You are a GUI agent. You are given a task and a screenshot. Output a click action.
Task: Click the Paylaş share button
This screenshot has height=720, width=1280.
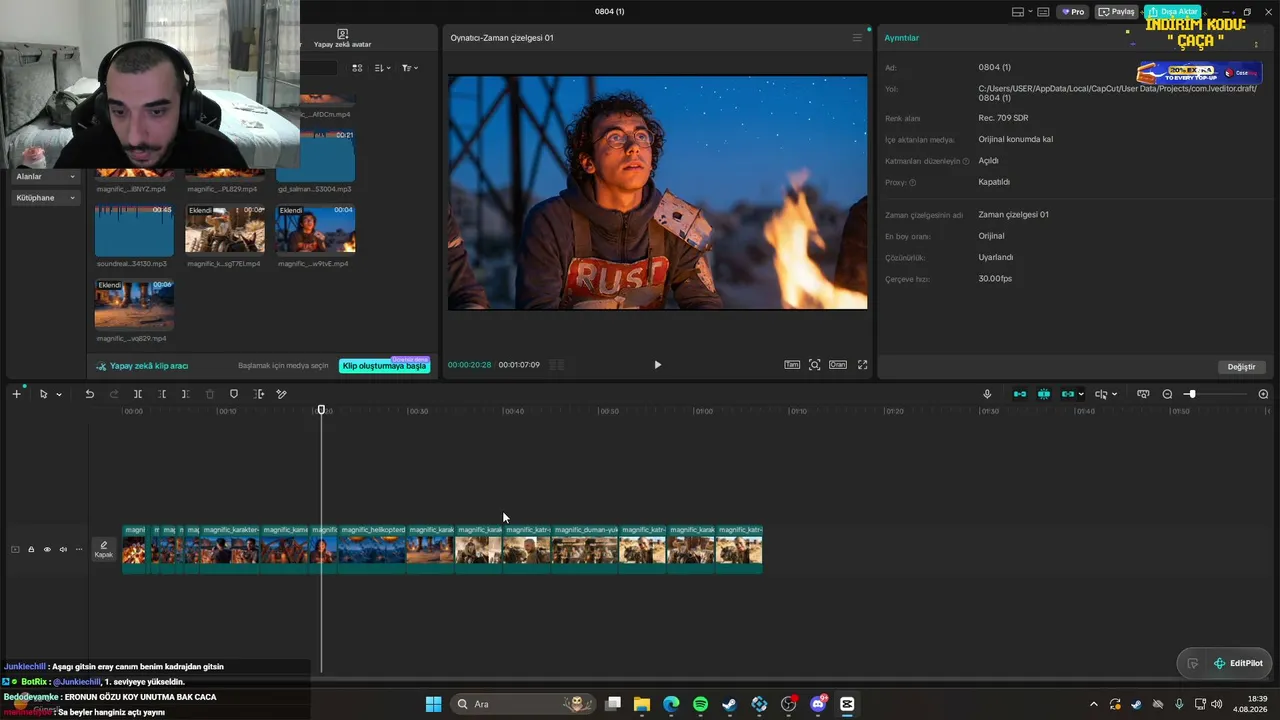pyautogui.click(x=1118, y=12)
